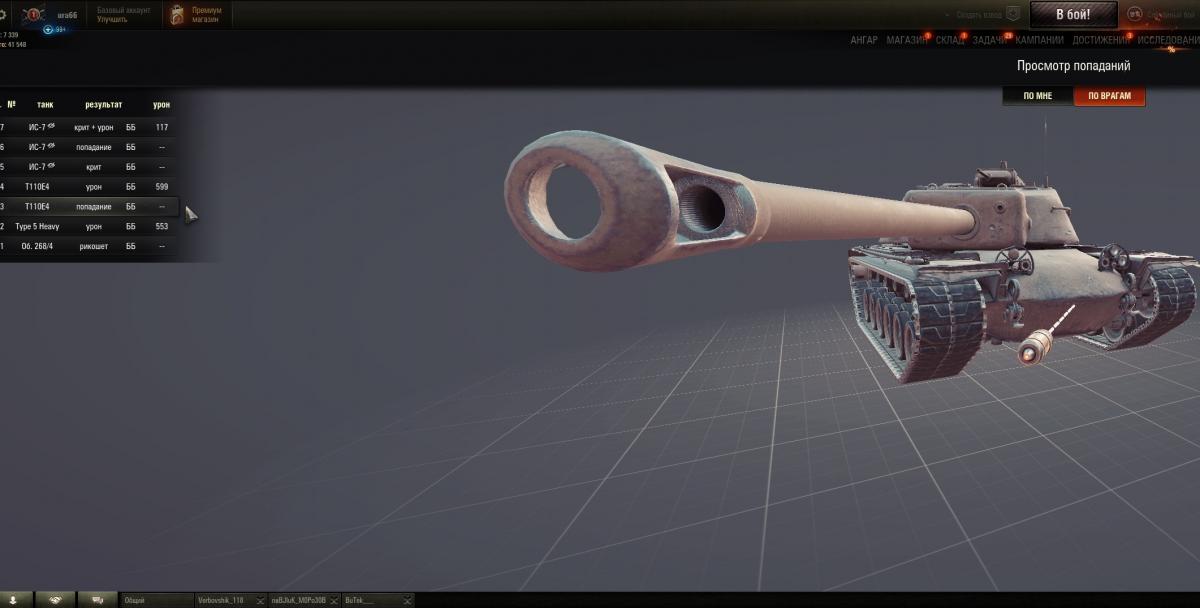Image resolution: width=1200 pixels, height=608 pixels.
Task: Open the 'Задачи' tab
Action: (990, 40)
